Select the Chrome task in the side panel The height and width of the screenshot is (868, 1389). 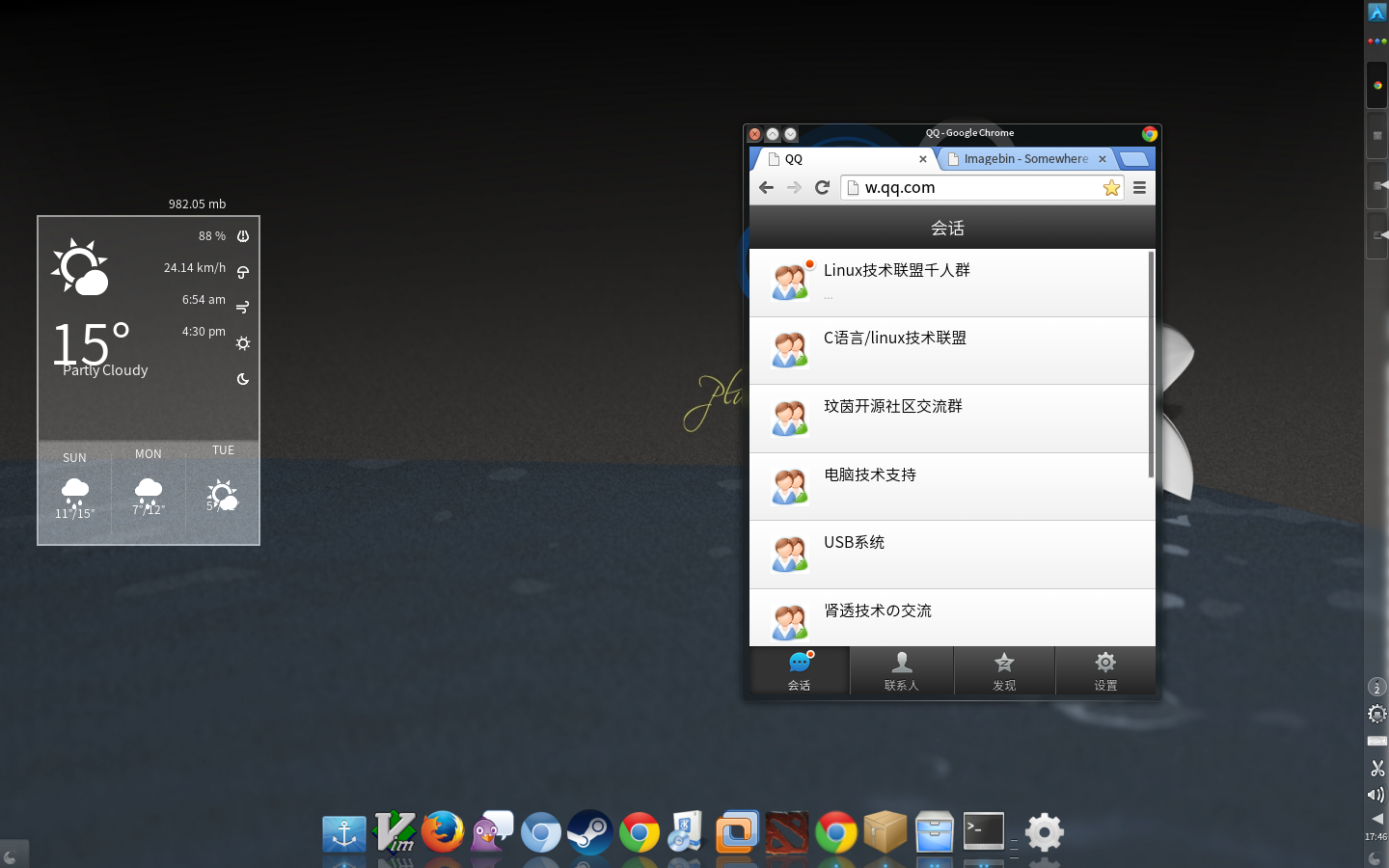[1377, 85]
